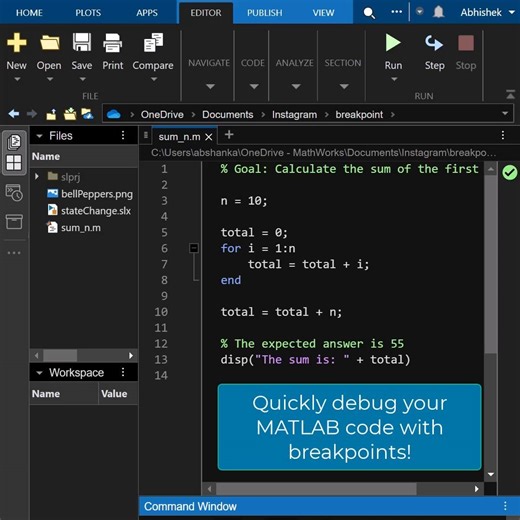Expand the slprj folder tree node
Viewport: 520px width, 520px height.
pos(37,176)
